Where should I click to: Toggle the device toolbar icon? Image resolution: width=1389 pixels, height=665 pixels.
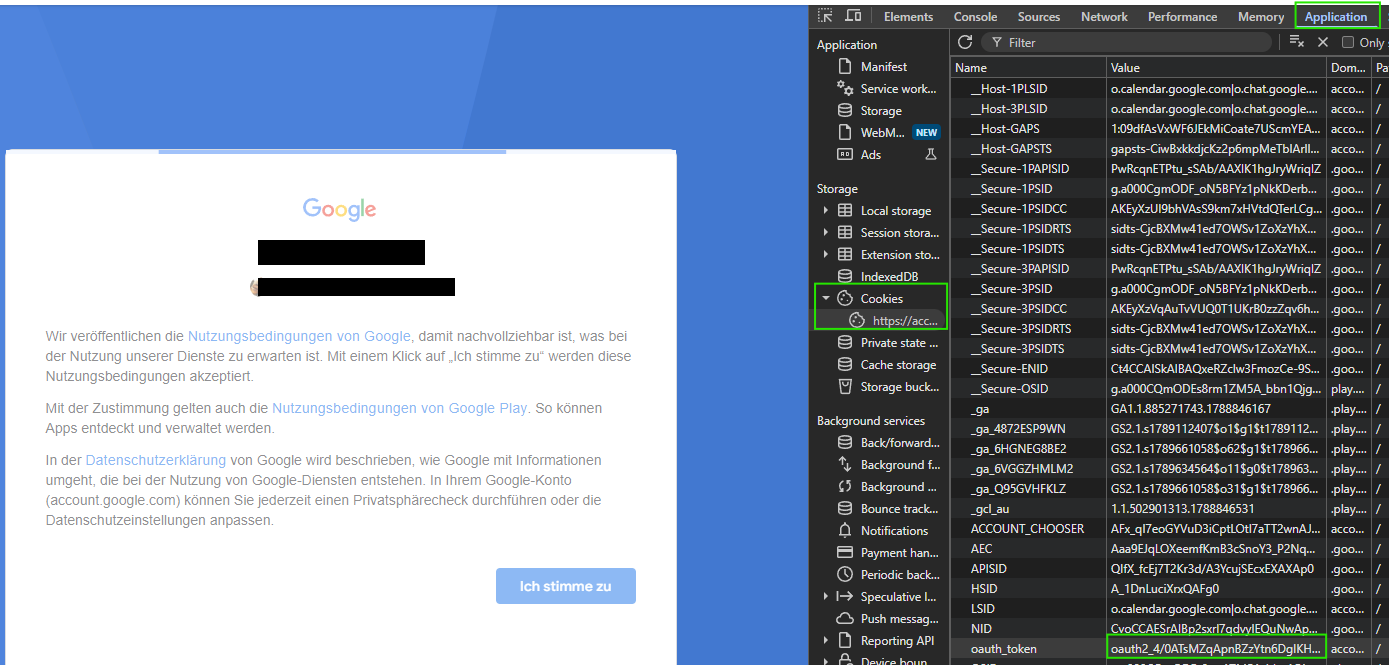point(853,16)
